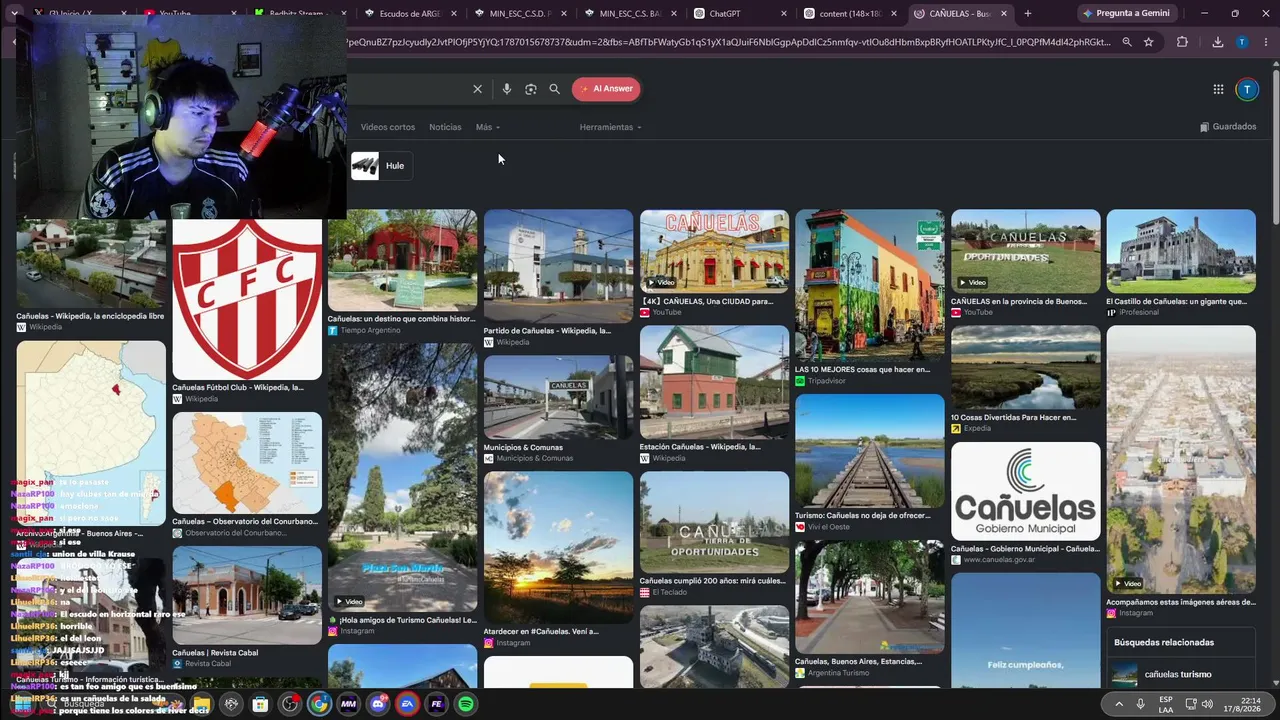Open the Observatorio del Conurbano map image
Image resolution: width=1280 pixels, height=720 pixels.
[x=247, y=462]
